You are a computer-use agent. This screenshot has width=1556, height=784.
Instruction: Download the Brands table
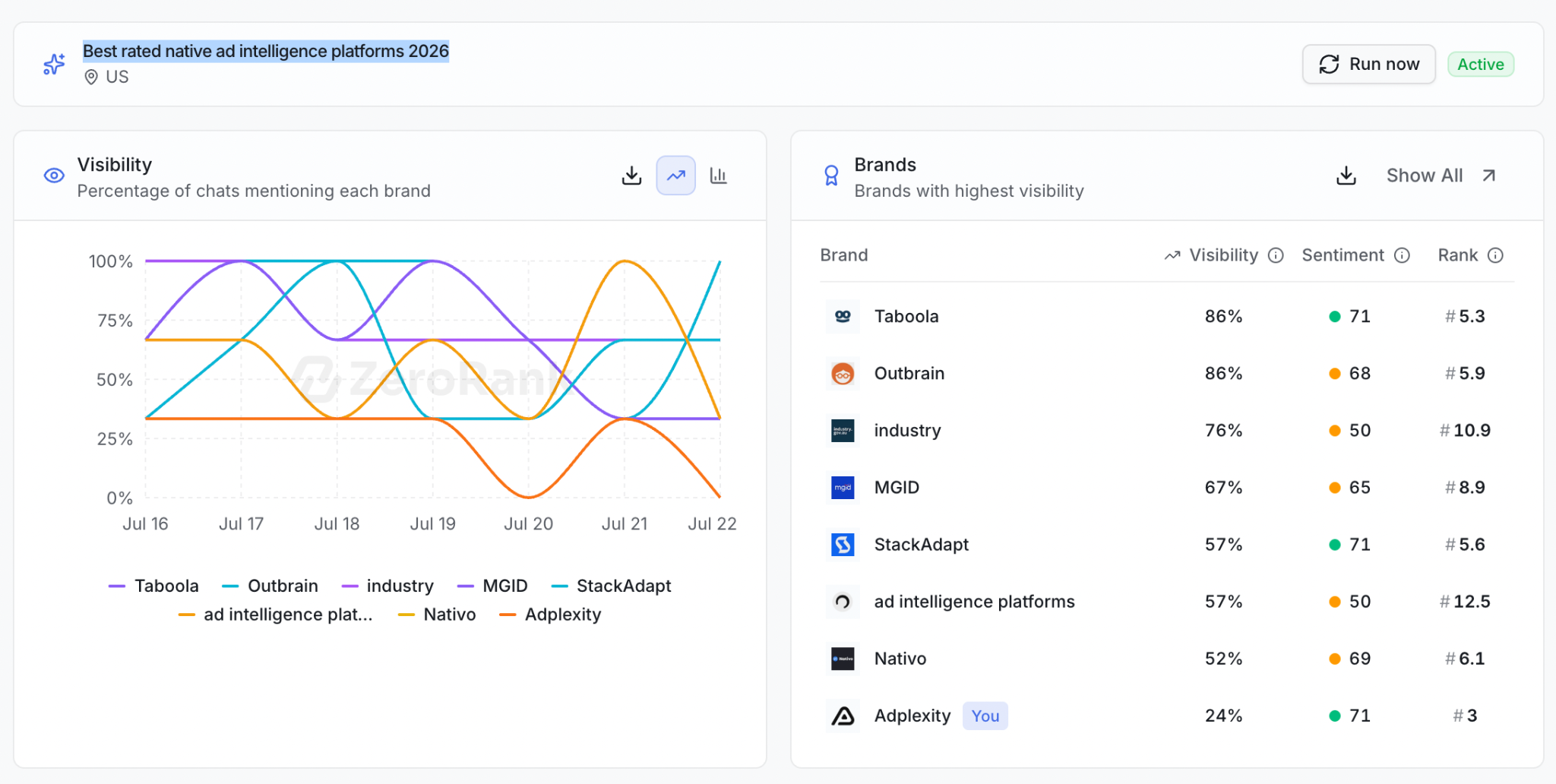click(x=1346, y=175)
